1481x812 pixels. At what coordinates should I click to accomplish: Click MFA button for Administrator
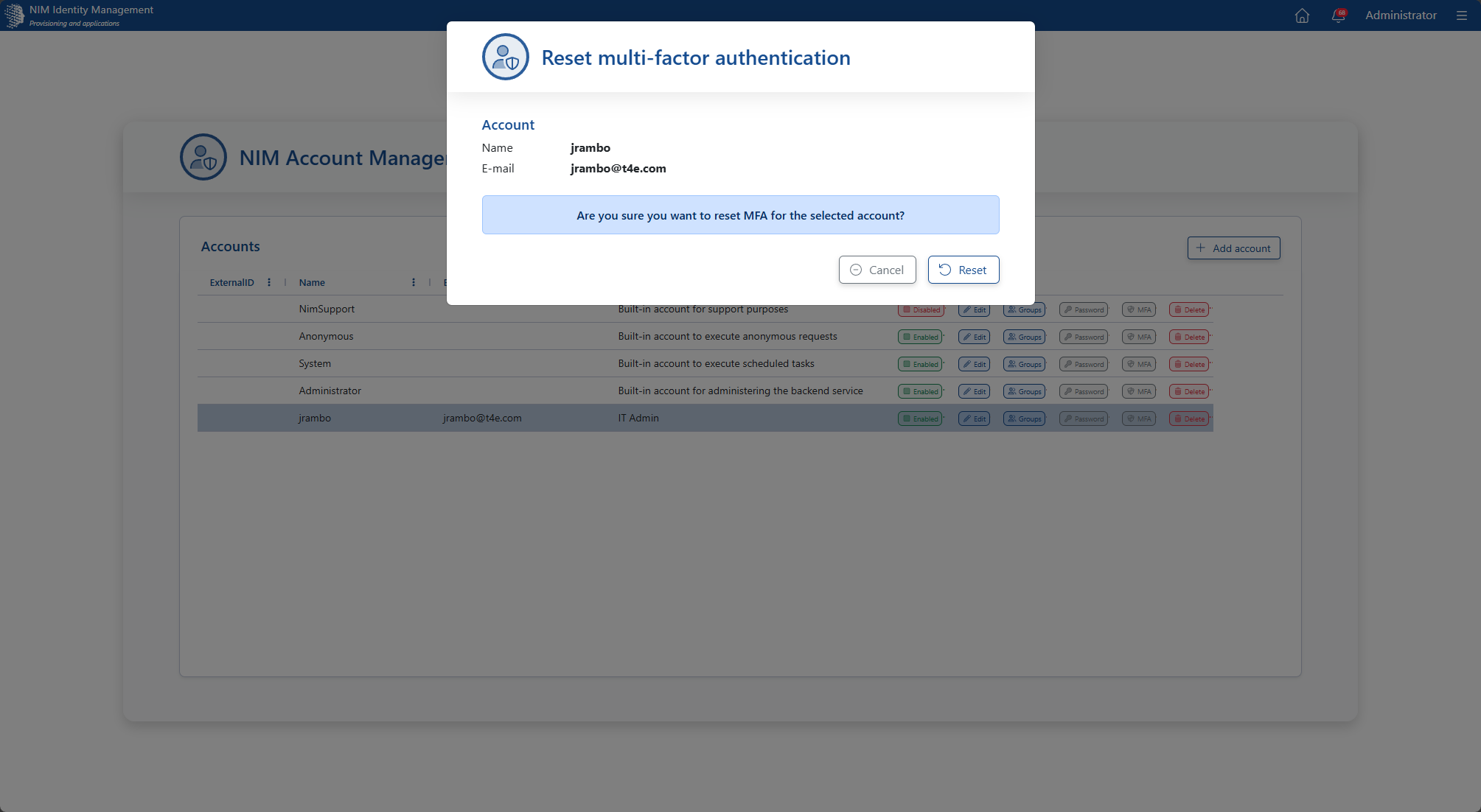(1139, 391)
